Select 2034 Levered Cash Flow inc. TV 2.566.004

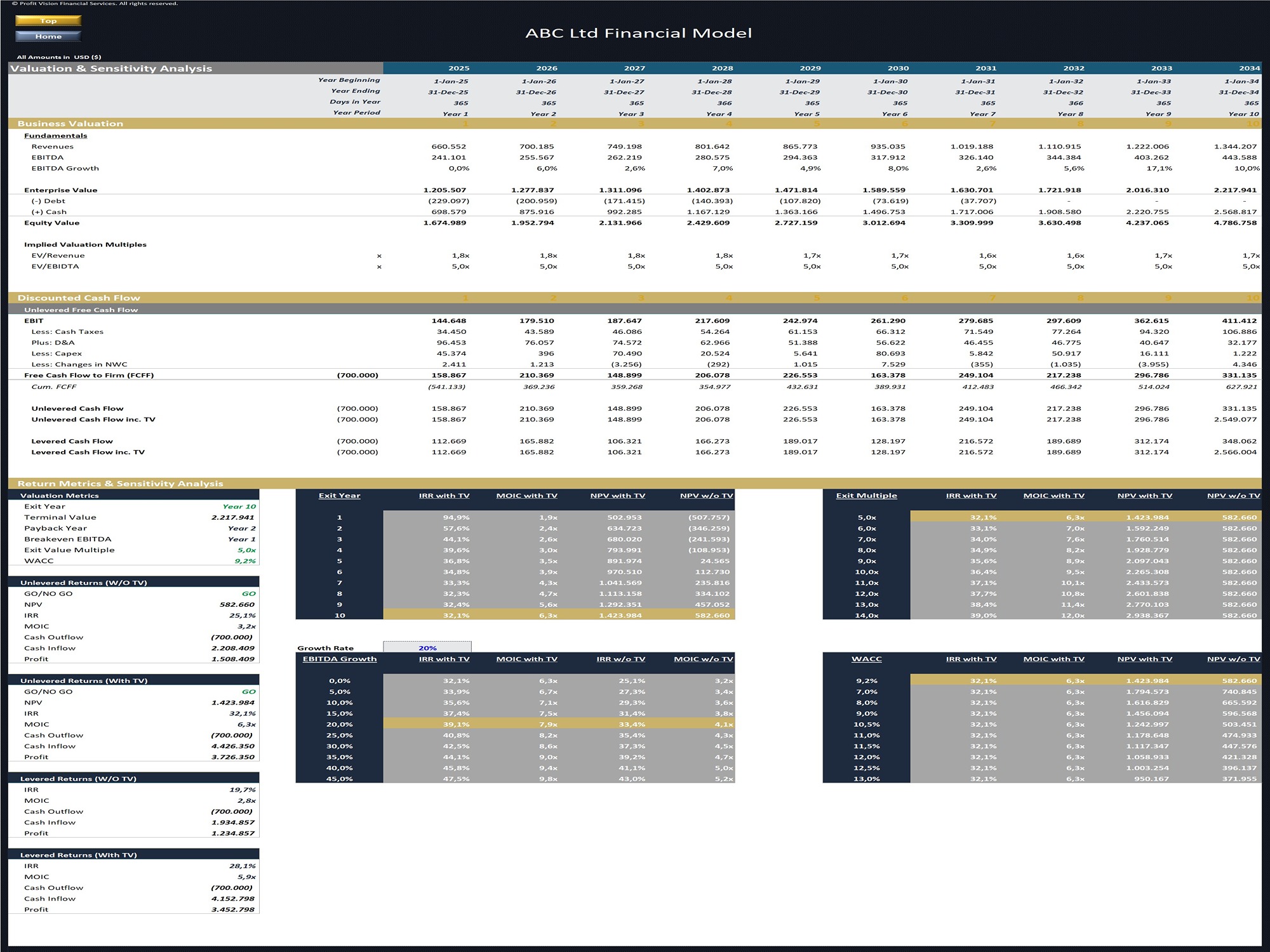click(1235, 452)
